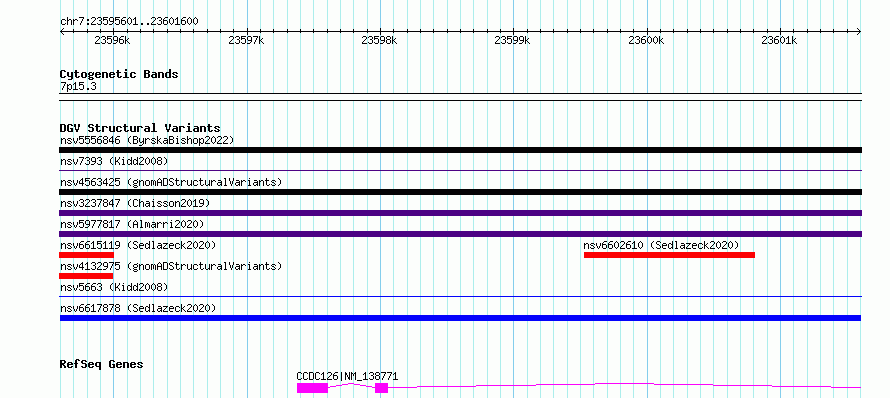This screenshot has width=890, height=398.
Task: Select the second small magenta CCDC126 exon
Action: click(381, 388)
